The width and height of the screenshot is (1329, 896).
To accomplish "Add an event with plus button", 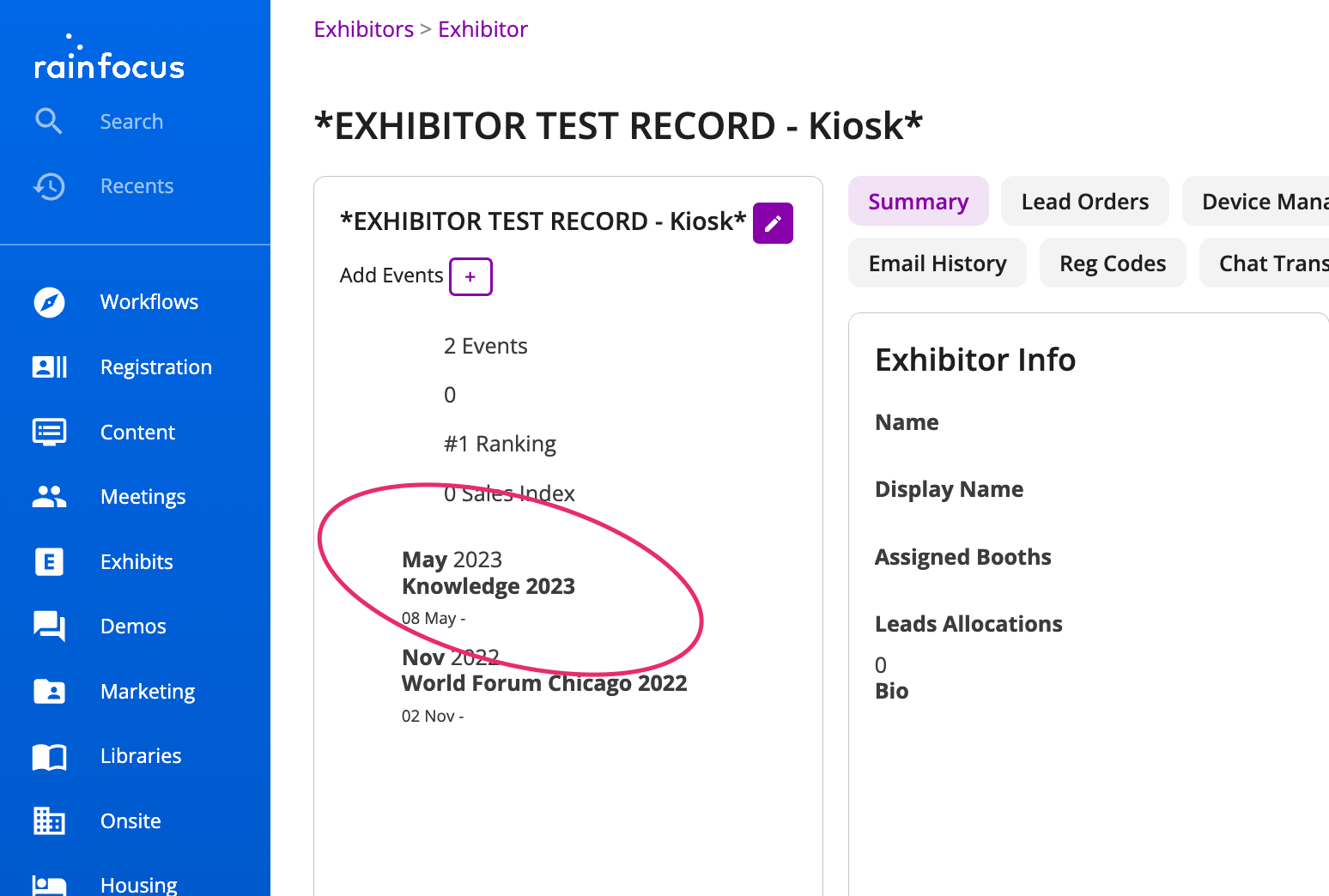I will tap(470, 276).
